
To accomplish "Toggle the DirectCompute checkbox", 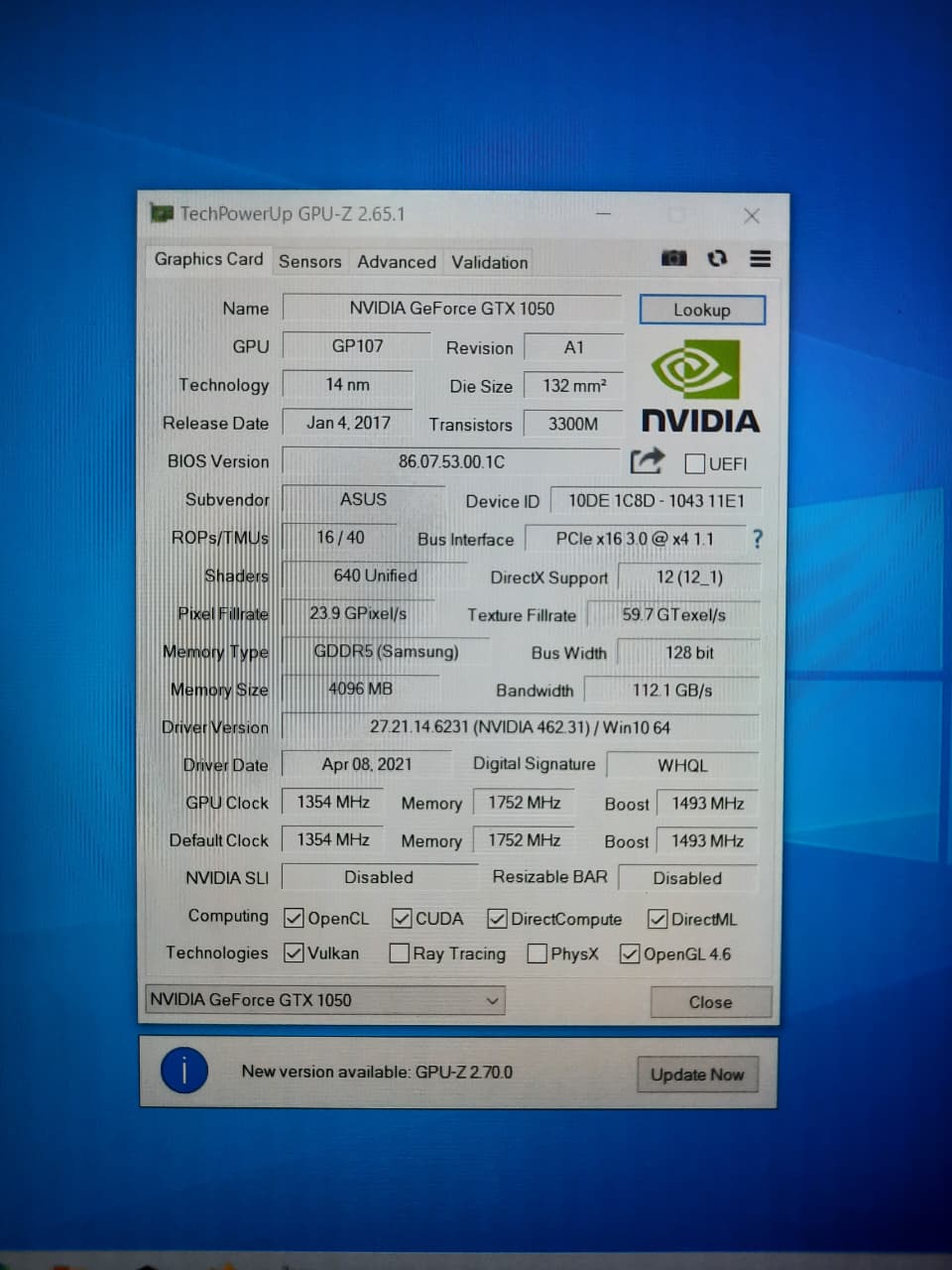I will (x=498, y=919).
